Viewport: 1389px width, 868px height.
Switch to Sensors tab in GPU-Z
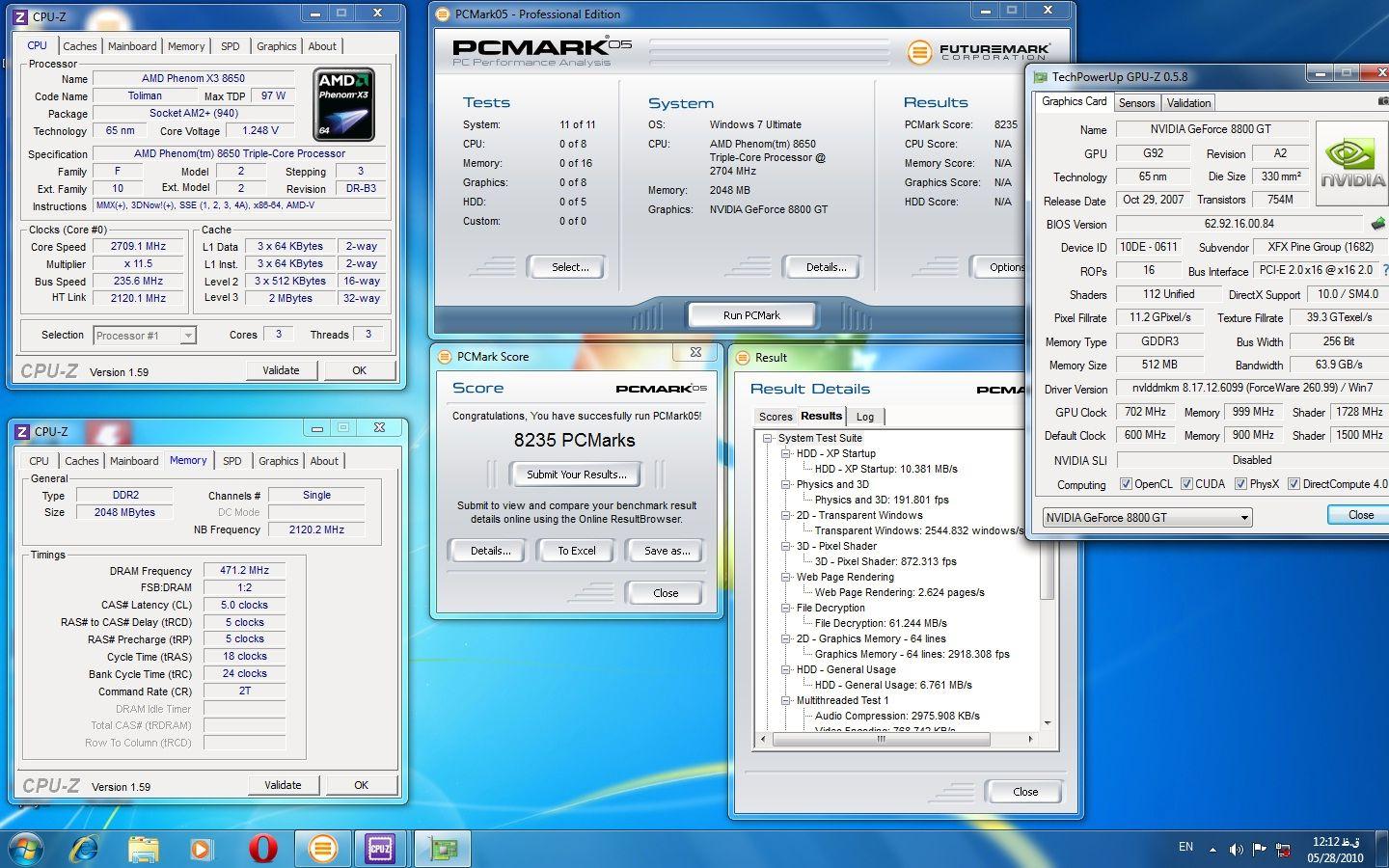pyautogui.click(x=1136, y=103)
